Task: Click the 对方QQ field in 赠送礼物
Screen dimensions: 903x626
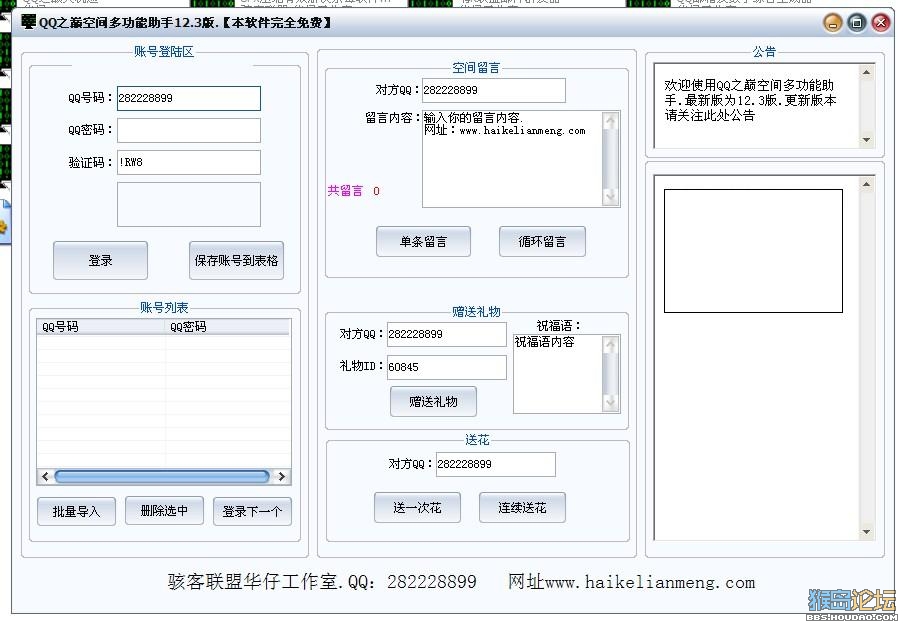Action: [x=447, y=335]
